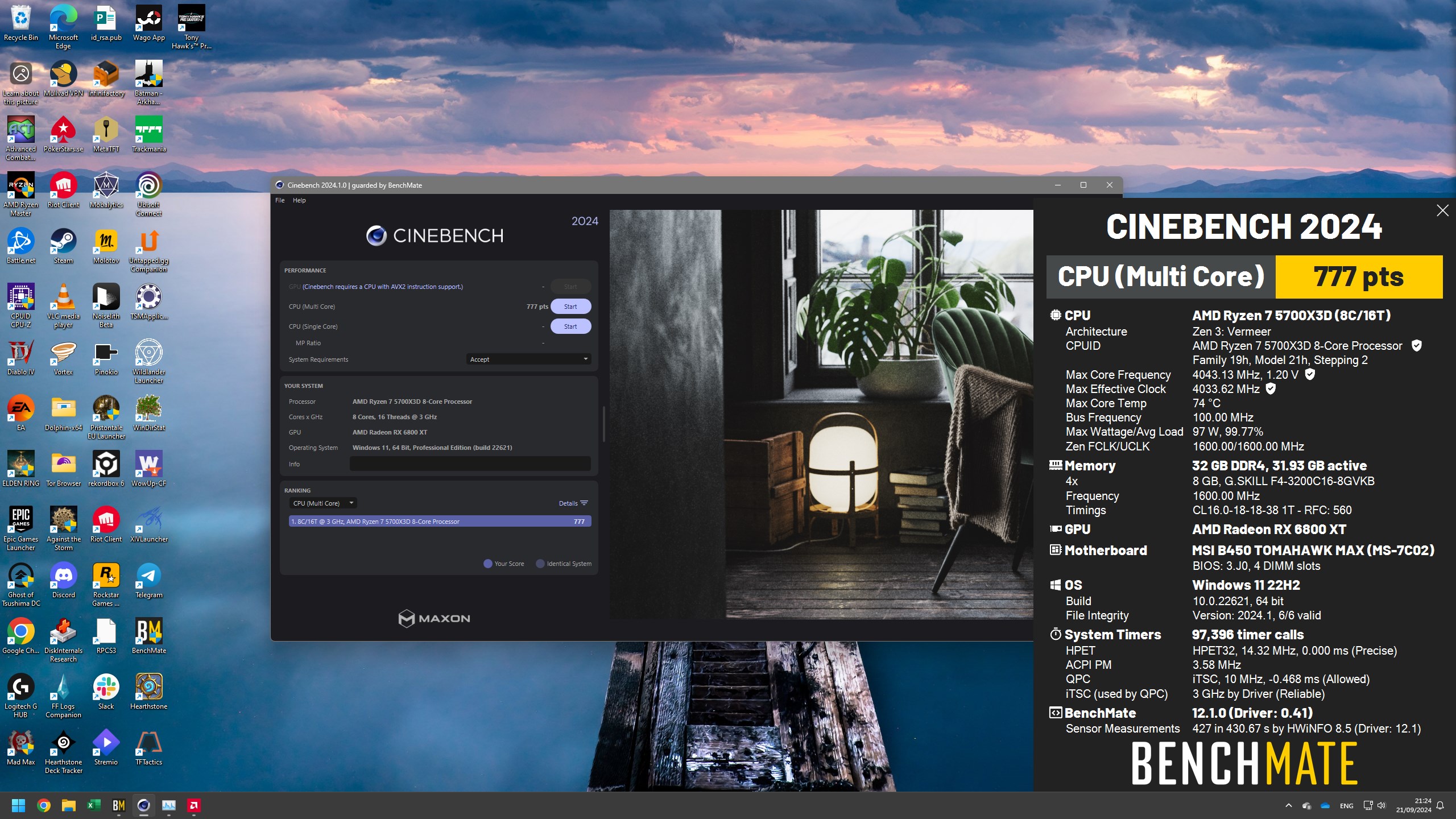Viewport: 1456px width, 819px height.
Task: Open Discord desktop shortcut
Action: (63, 581)
